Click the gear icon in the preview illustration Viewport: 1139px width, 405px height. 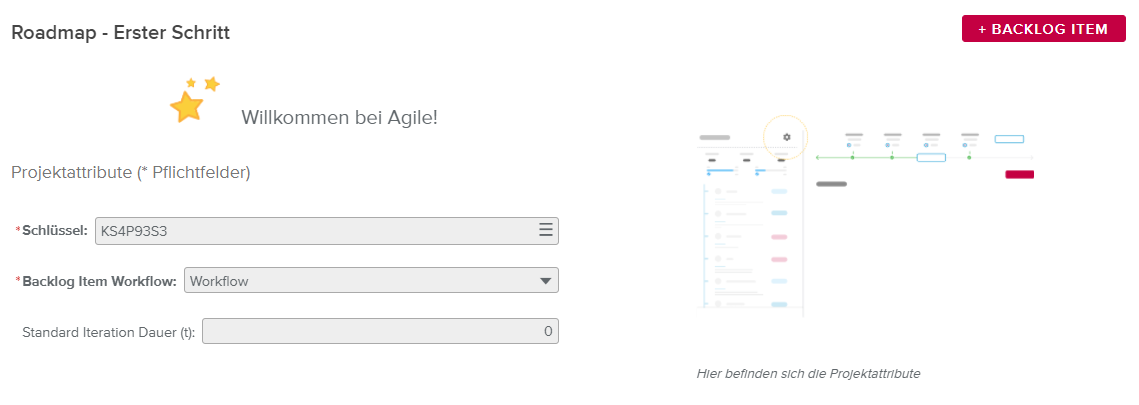tap(786, 137)
